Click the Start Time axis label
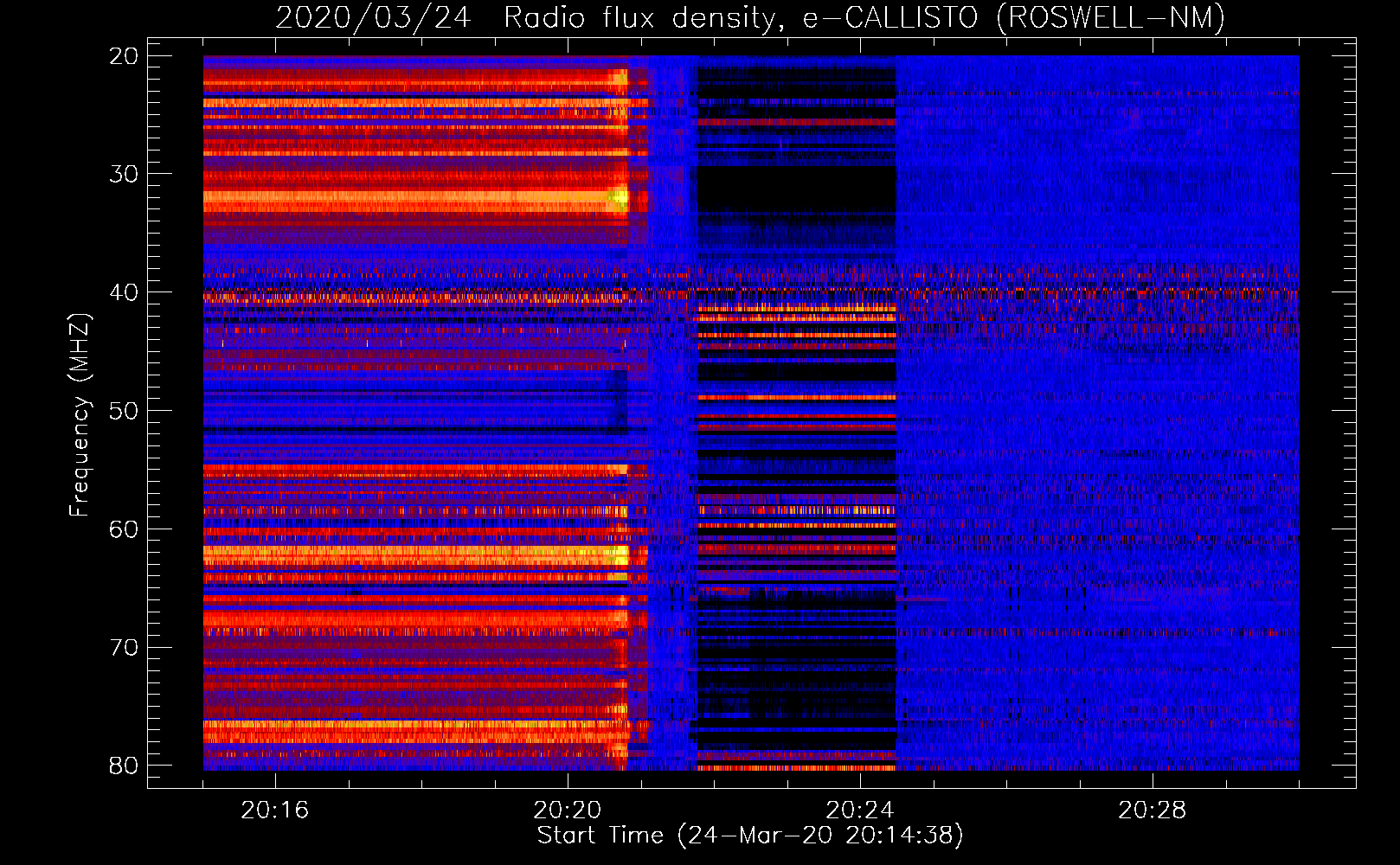The width and height of the screenshot is (1400, 865). (x=750, y=835)
